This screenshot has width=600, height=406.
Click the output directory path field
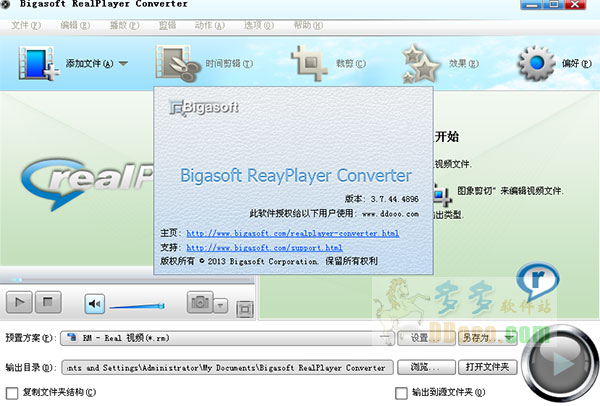pos(227,368)
